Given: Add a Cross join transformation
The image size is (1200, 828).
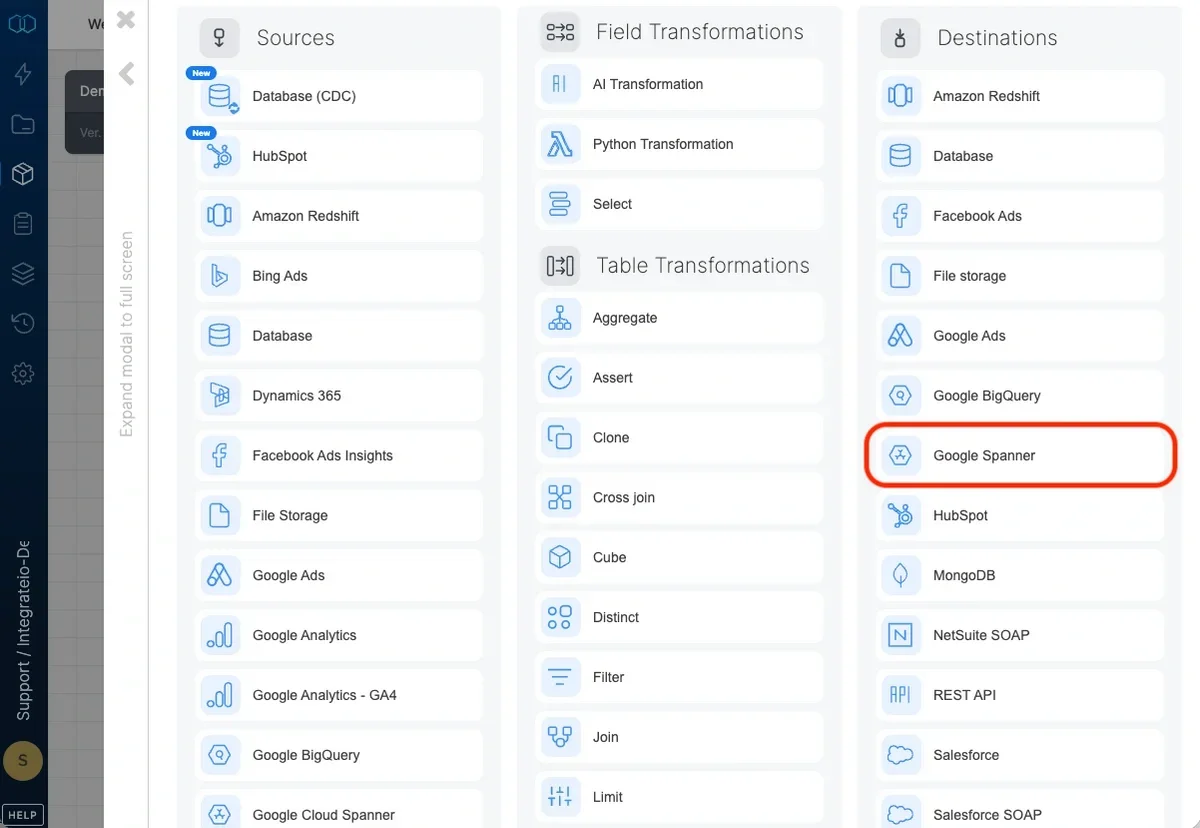Looking at the screenshot, I should 679,498.
